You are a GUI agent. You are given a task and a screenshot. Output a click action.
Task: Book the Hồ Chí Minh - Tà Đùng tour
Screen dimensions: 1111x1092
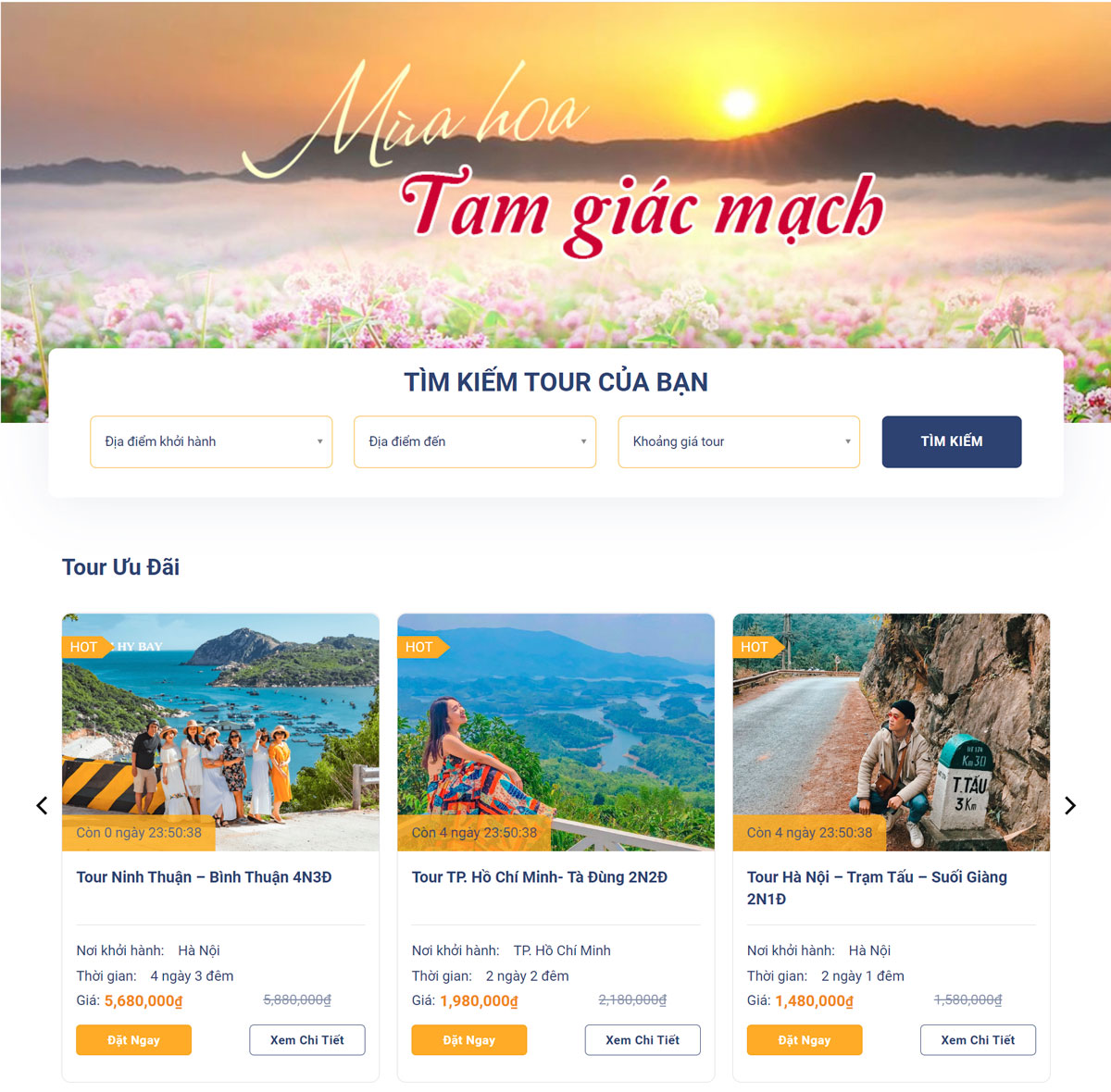(x=469, y=1040)
